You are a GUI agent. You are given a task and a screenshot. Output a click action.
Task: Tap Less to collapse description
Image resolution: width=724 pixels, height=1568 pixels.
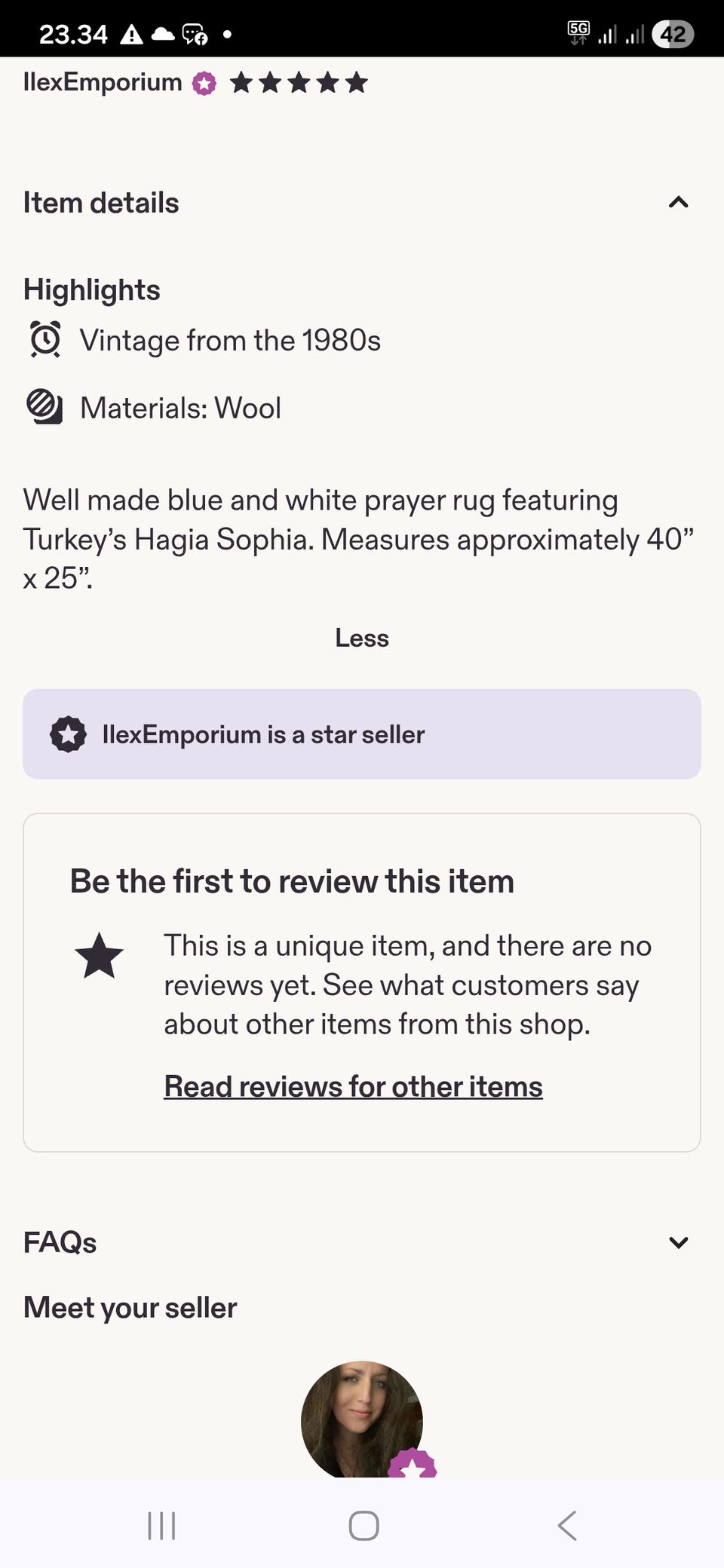pos(362,638)
